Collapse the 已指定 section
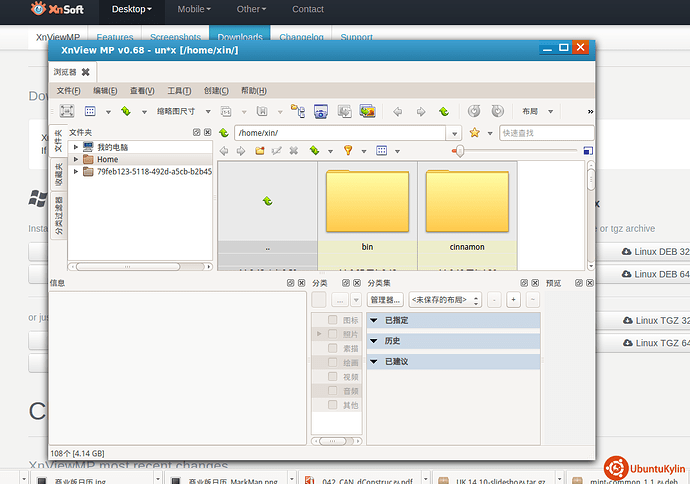Image resolution: width=690 pixels, height=484 pixels. 374,320
